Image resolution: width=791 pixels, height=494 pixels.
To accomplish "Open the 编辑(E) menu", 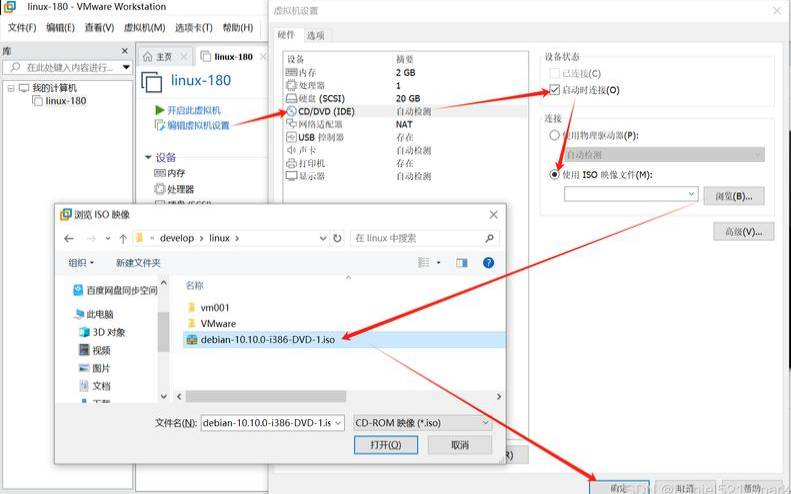I will 60,28.
